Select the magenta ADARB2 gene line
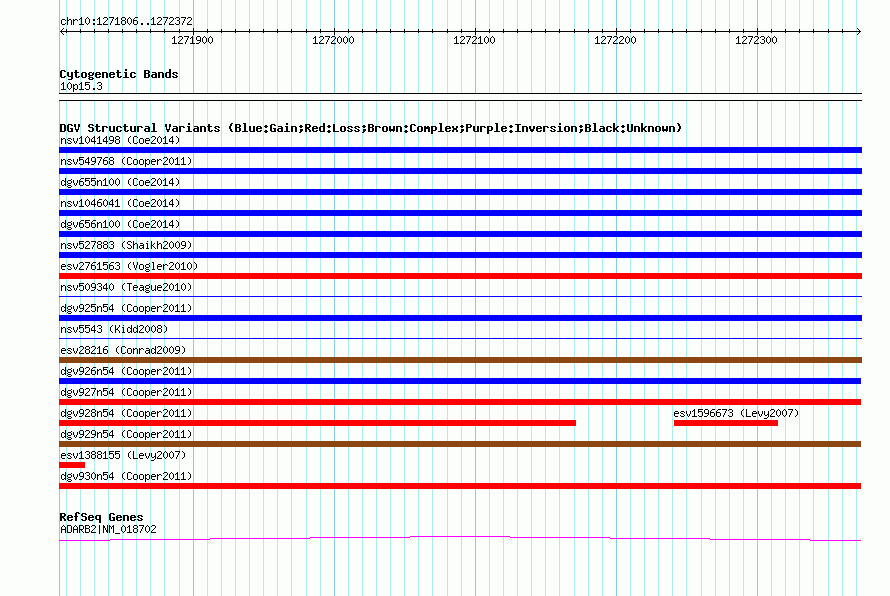Image resolution: width=890 pixels, height=596 pixels. [460, 538]
